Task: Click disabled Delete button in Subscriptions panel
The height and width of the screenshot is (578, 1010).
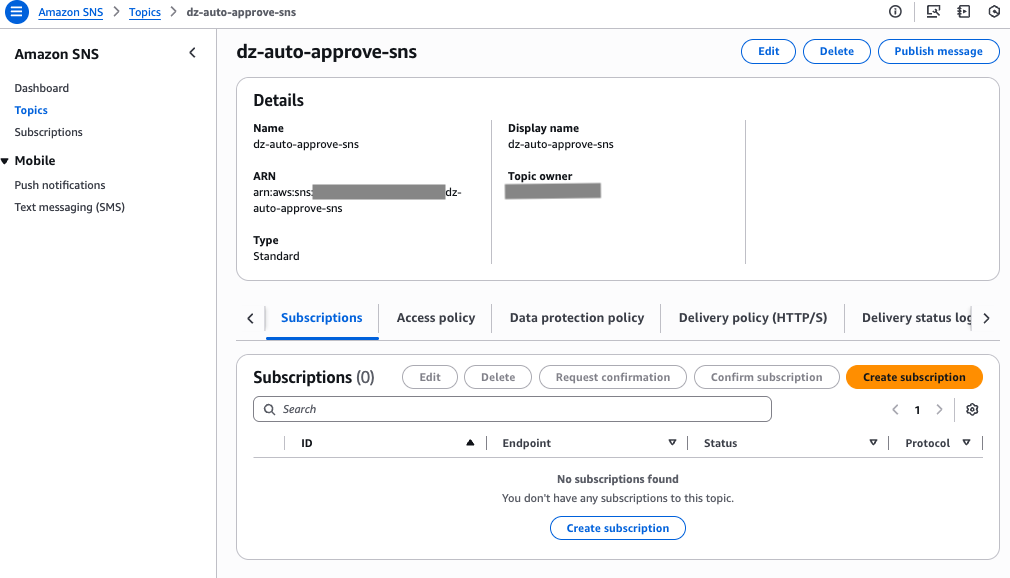Action: 498,377
